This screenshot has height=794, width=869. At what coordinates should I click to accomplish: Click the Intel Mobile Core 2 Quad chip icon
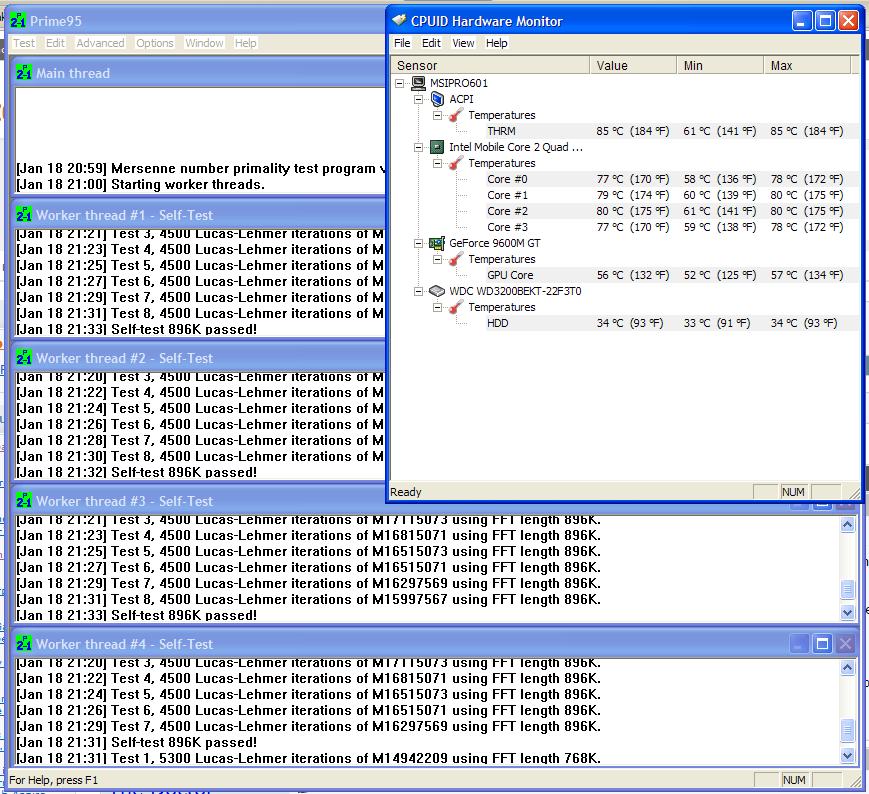click(437, 147)
